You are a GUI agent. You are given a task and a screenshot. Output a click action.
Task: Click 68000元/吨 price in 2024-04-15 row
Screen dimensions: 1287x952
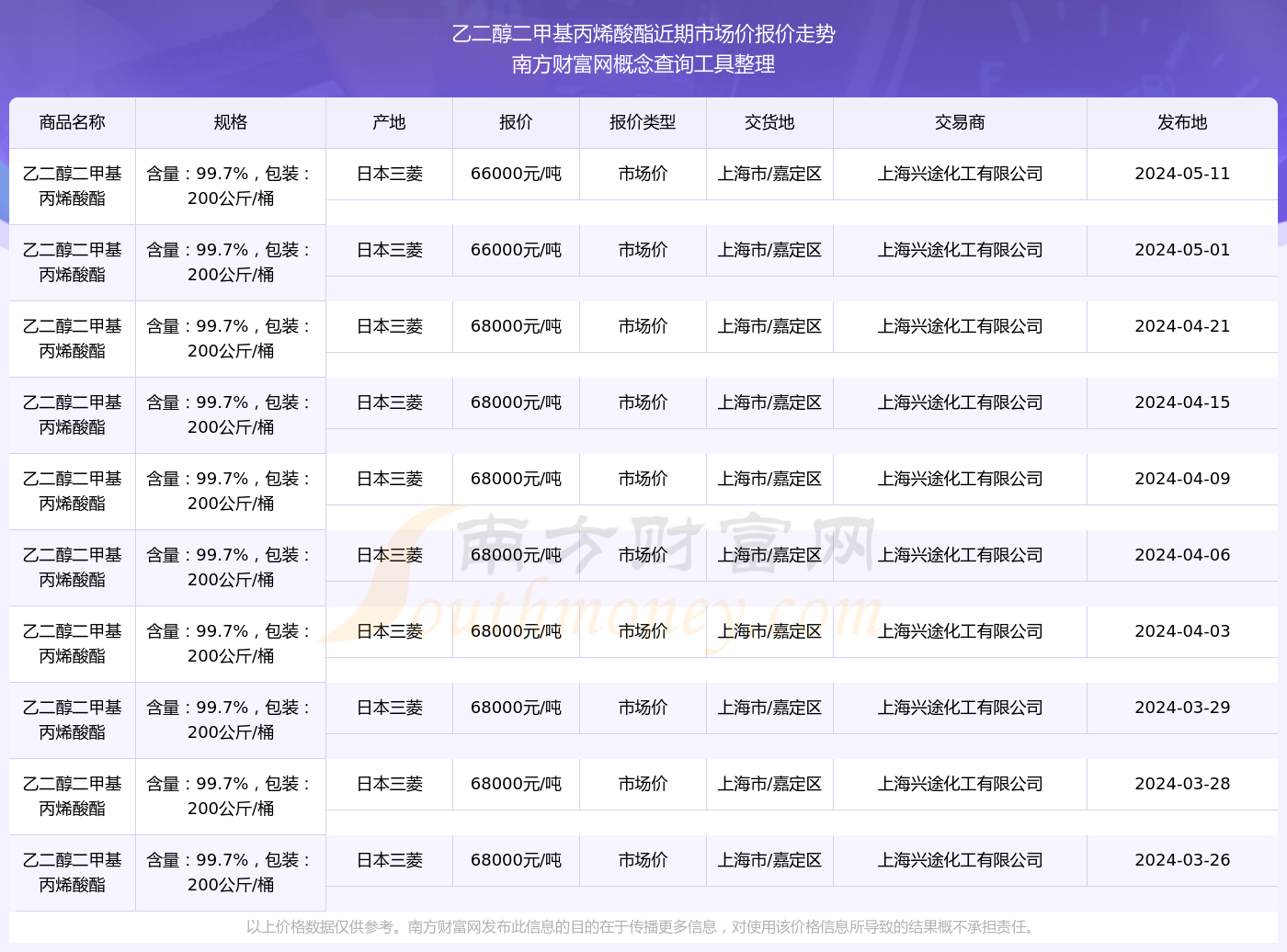(516, 402)
